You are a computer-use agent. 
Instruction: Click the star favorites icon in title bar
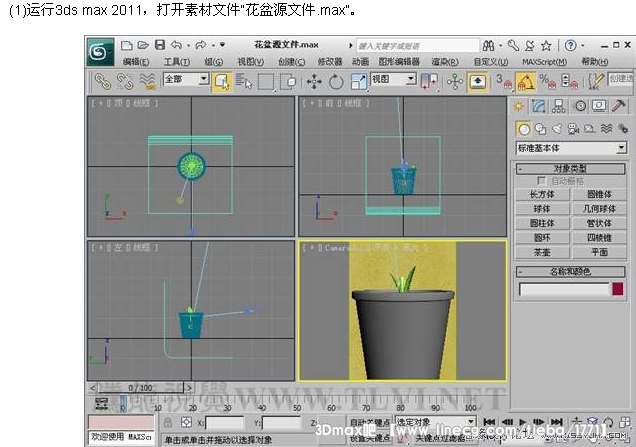[546, 46]
